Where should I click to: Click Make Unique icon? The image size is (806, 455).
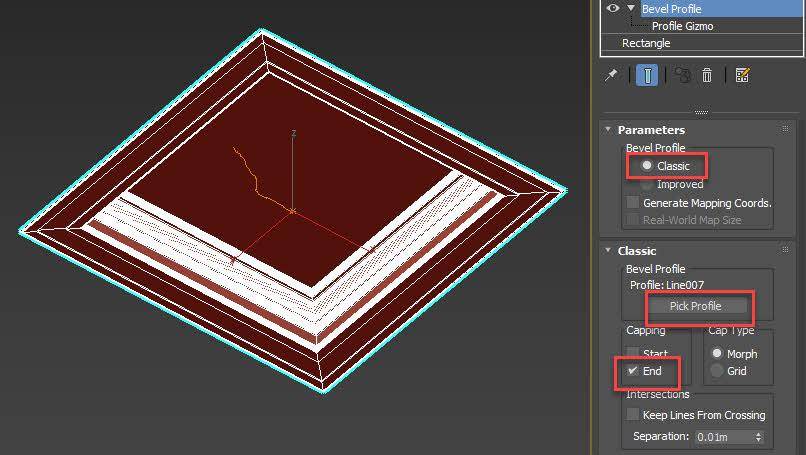(683, 76)
